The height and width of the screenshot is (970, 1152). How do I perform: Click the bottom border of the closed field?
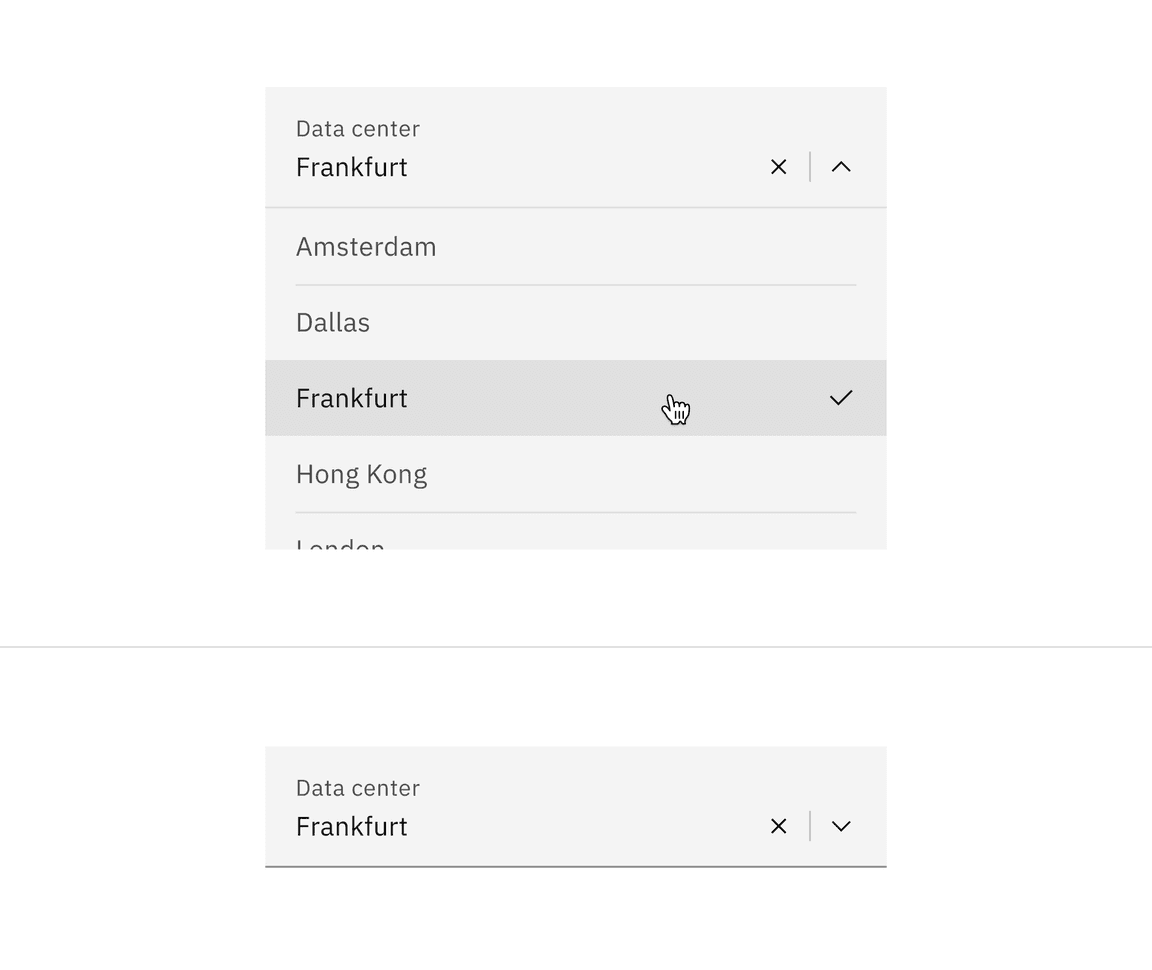[x=575, y=866]
